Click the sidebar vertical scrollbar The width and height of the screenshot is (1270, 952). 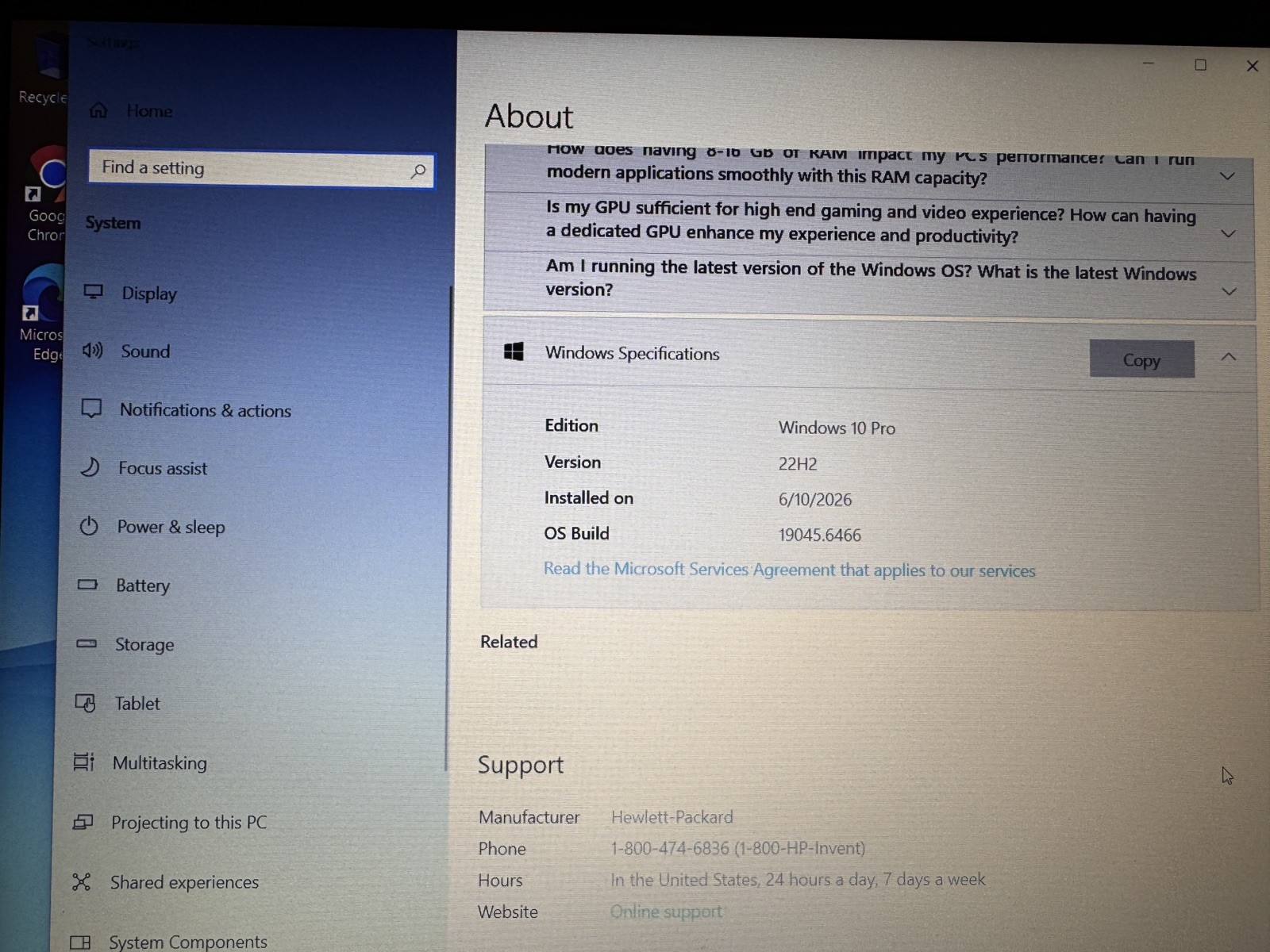pos(448,528)
